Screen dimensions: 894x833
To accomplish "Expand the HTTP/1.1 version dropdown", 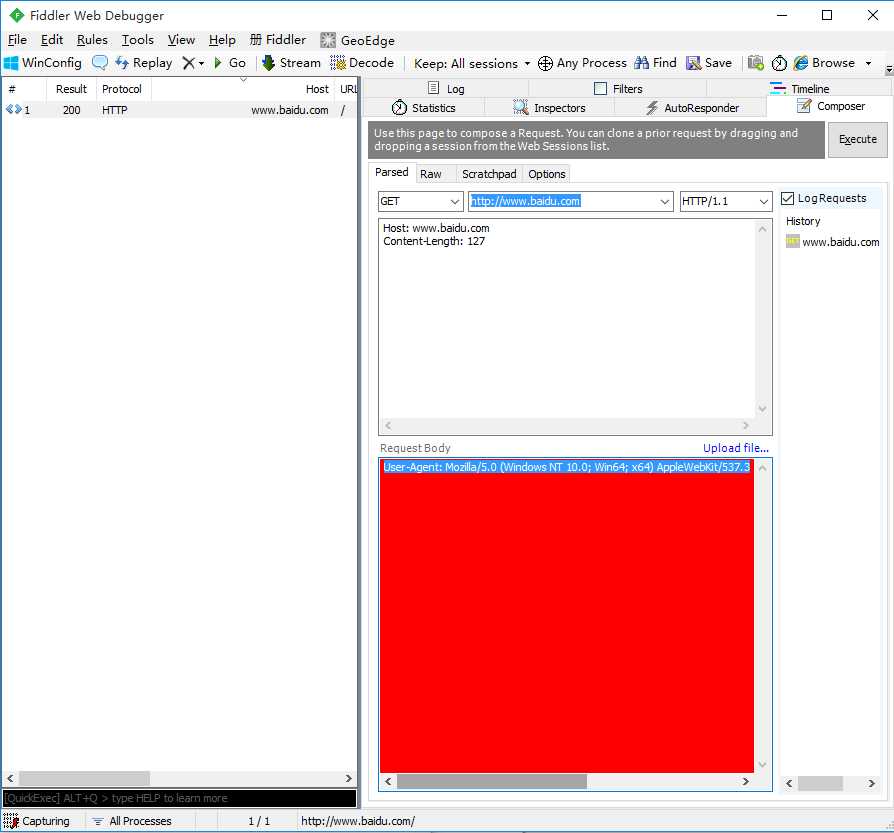I will [x=726, y=201].
